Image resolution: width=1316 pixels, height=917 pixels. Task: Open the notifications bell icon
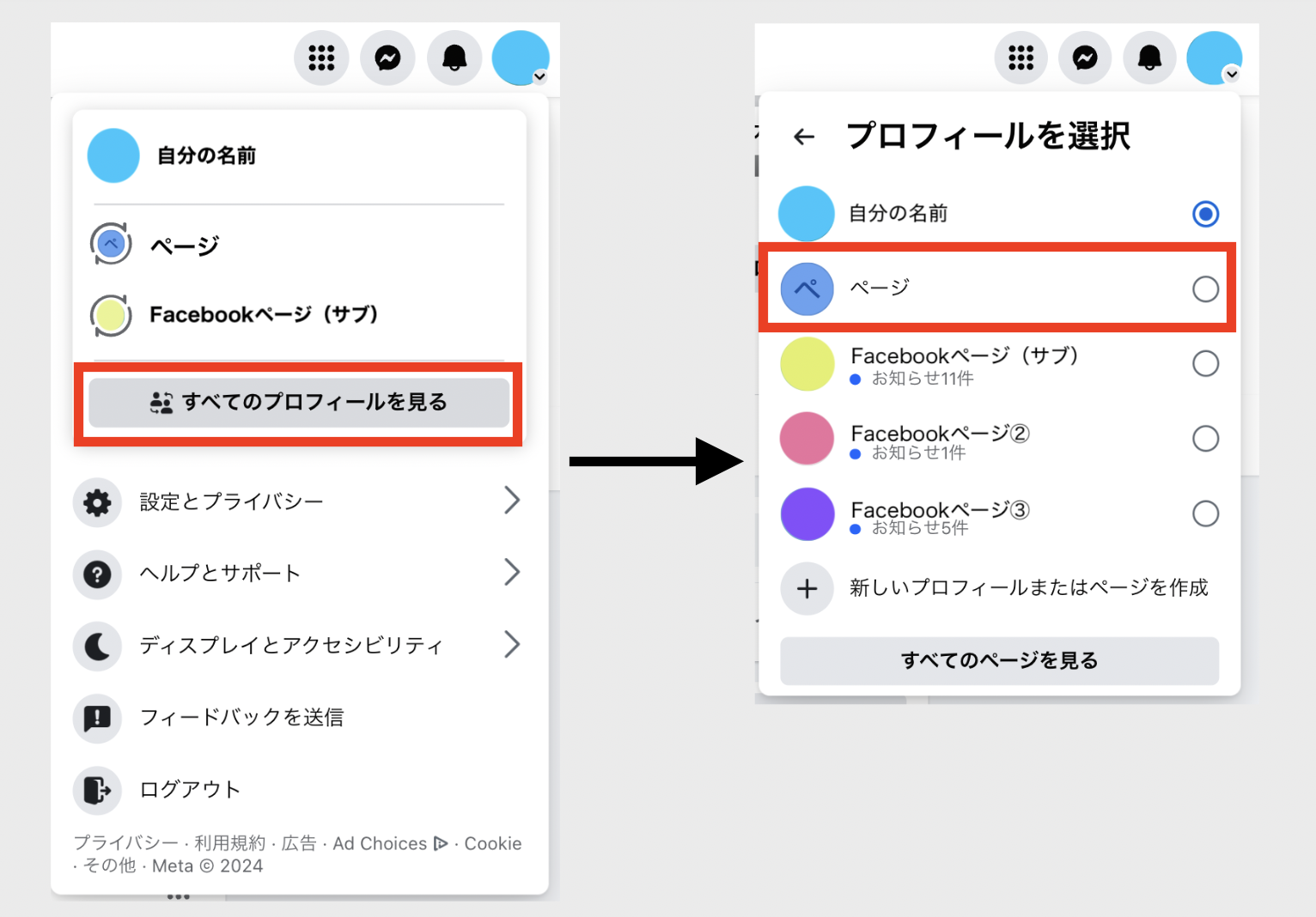(454, 58)
